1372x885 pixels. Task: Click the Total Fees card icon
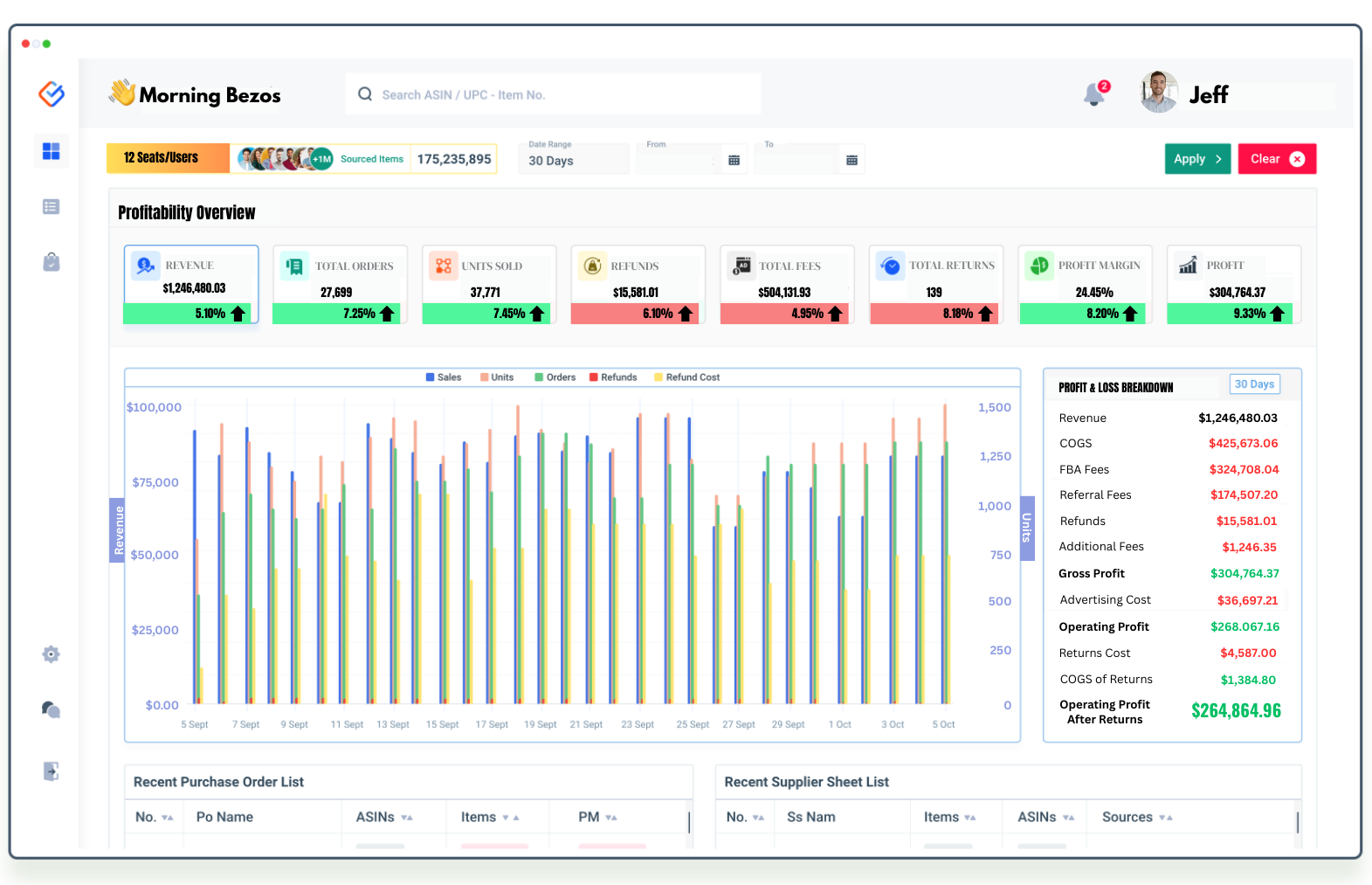click(741, 266)
